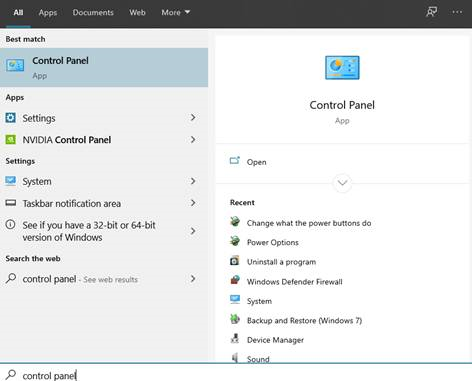Click the Power Options icon in Recent
This screenshot has height=381, width=472.
[x=235, y=241]
